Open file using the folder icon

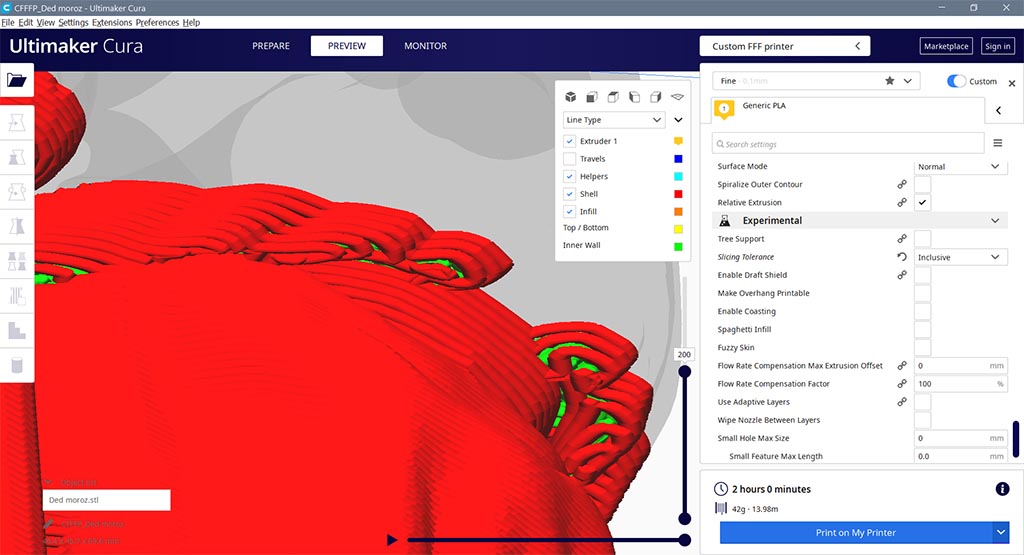17,80
